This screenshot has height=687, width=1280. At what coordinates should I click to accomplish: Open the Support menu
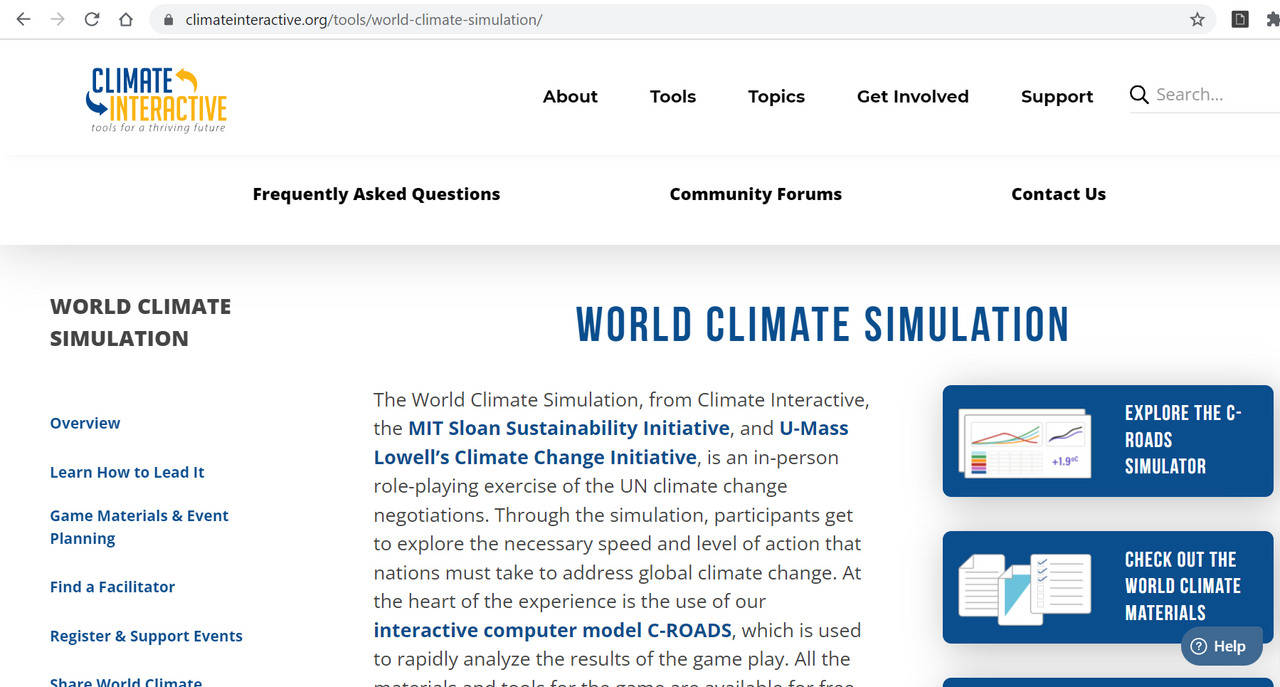coord(1057,96)
